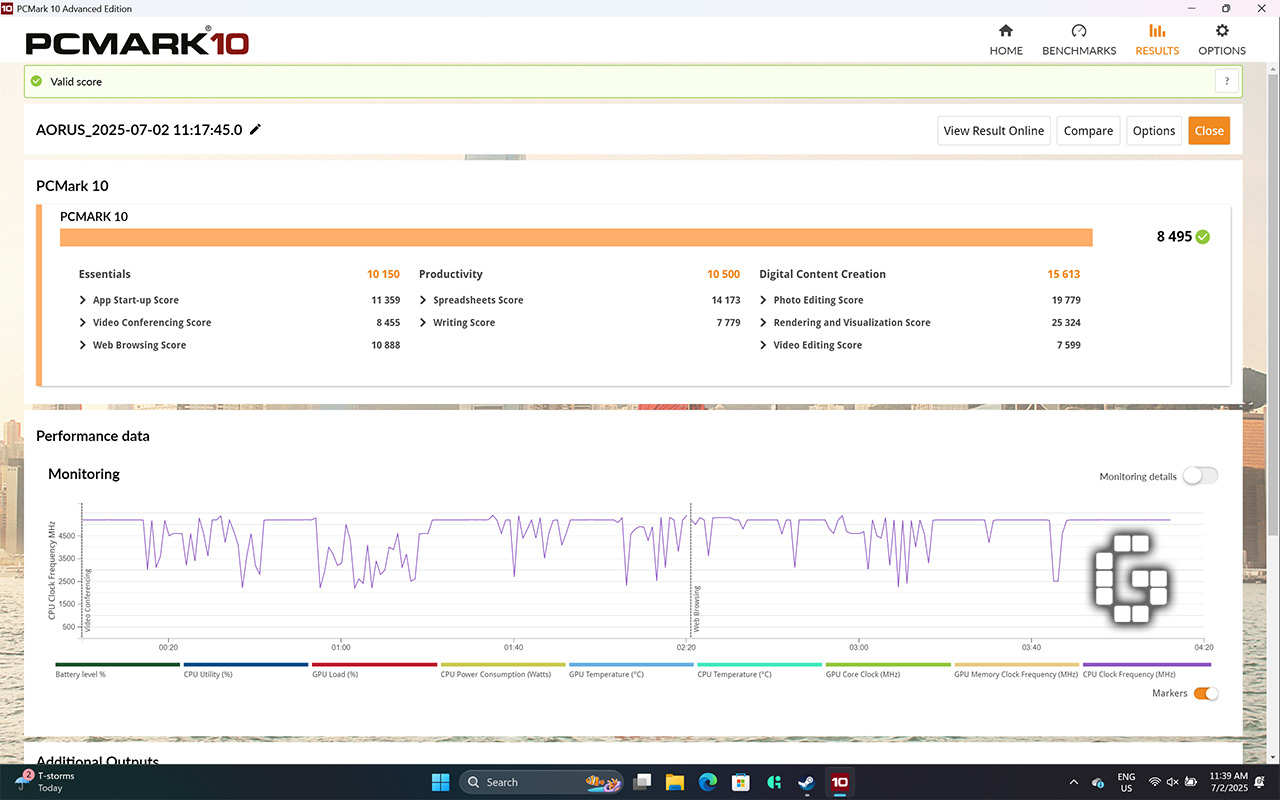Viewport: 1280px width, 800px height.
Task: Click the OneDrive cloud tray icon
Action: click(x=1098, y=782)
